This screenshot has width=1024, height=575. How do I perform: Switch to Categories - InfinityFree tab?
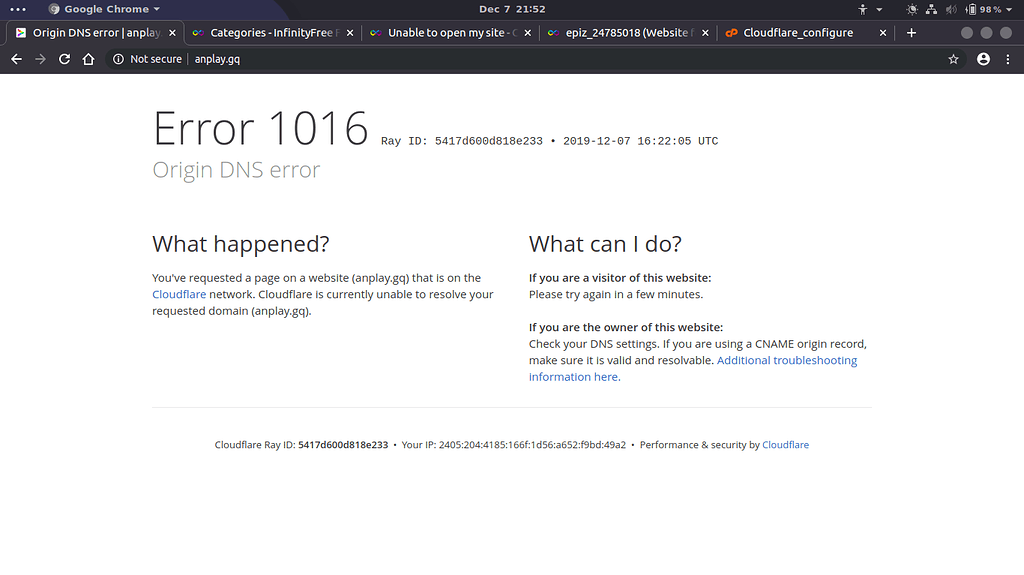(x=272, y=33)
